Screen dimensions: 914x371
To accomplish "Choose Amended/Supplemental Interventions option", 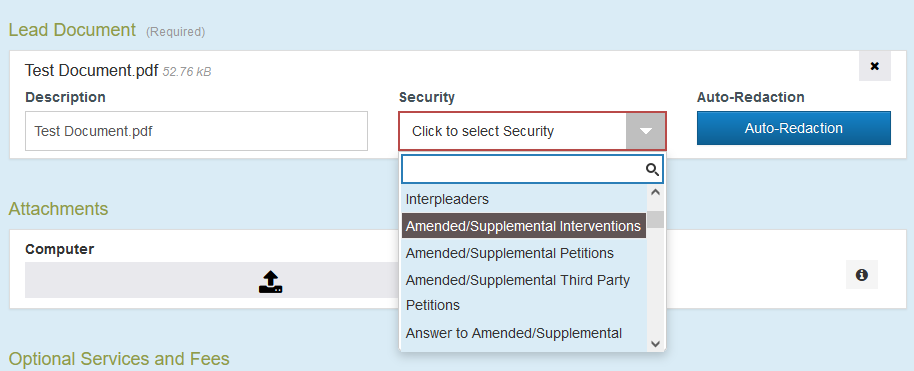I will [524, 226].
